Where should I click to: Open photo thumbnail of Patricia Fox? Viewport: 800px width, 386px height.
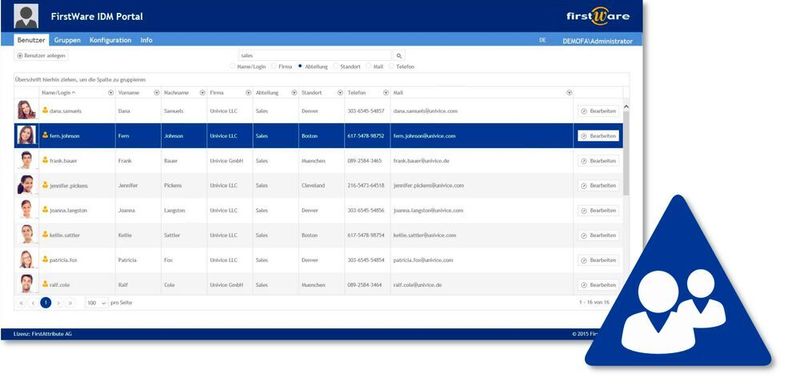point(26,260)
